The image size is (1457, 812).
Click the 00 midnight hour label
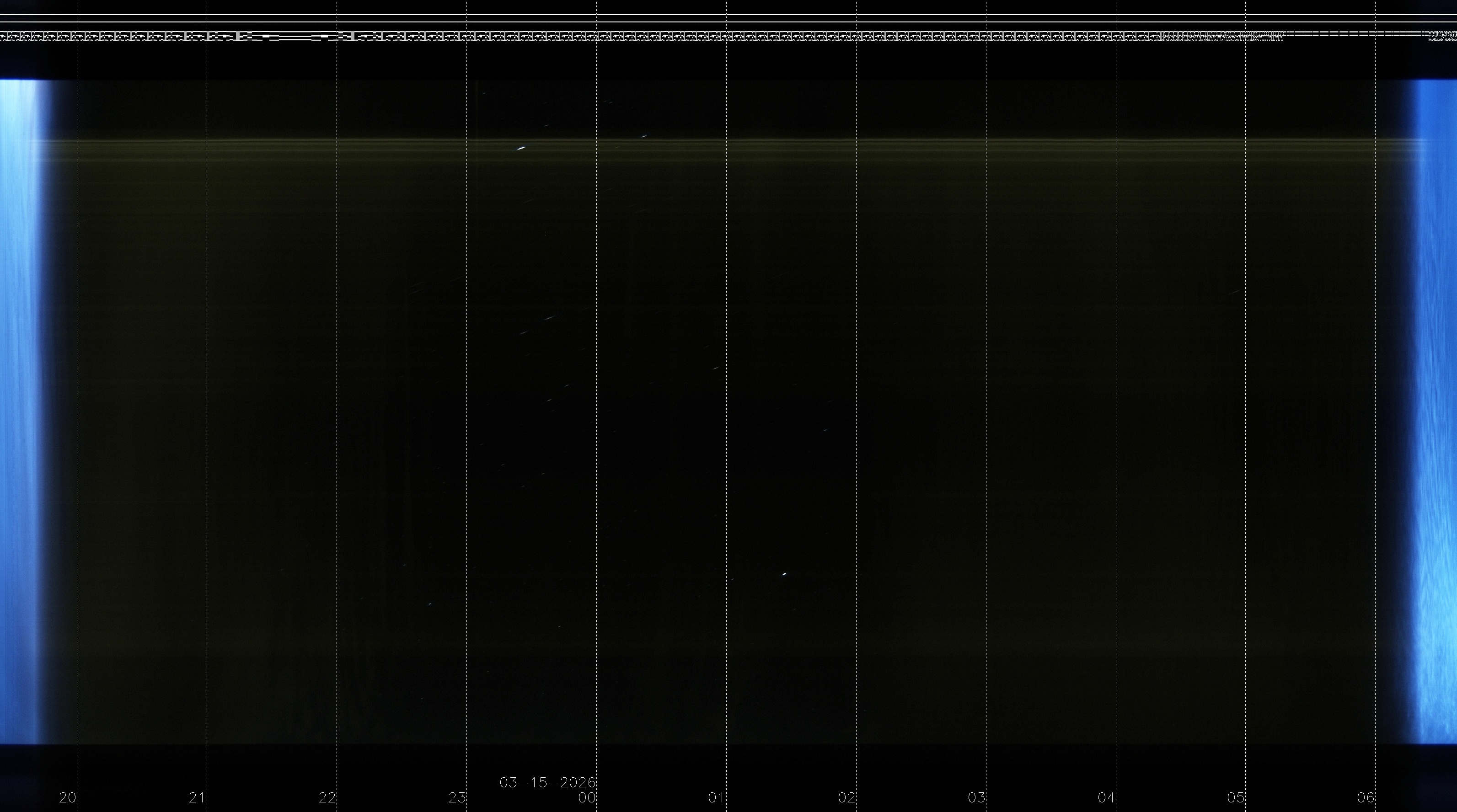(x=587, y=798)
